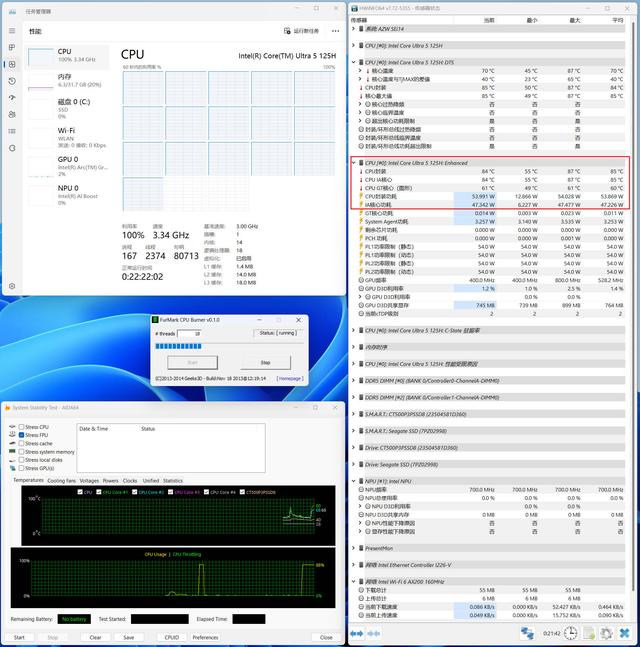Click HWiNFO shrink columns grey arrows icon
Screen dimensions: 640x647
pos(374,633)
